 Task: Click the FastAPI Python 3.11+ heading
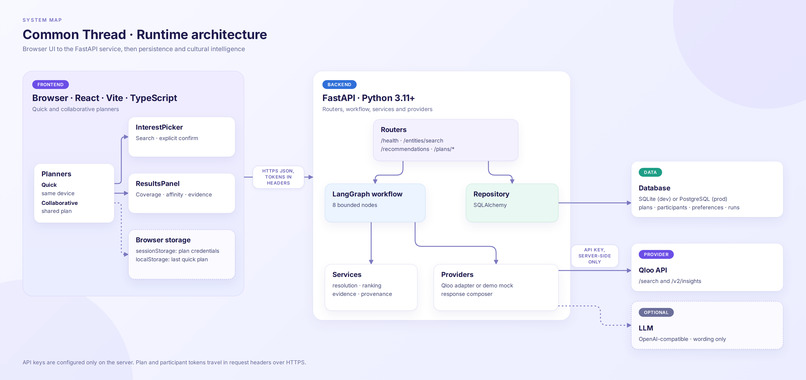[369, 98]
